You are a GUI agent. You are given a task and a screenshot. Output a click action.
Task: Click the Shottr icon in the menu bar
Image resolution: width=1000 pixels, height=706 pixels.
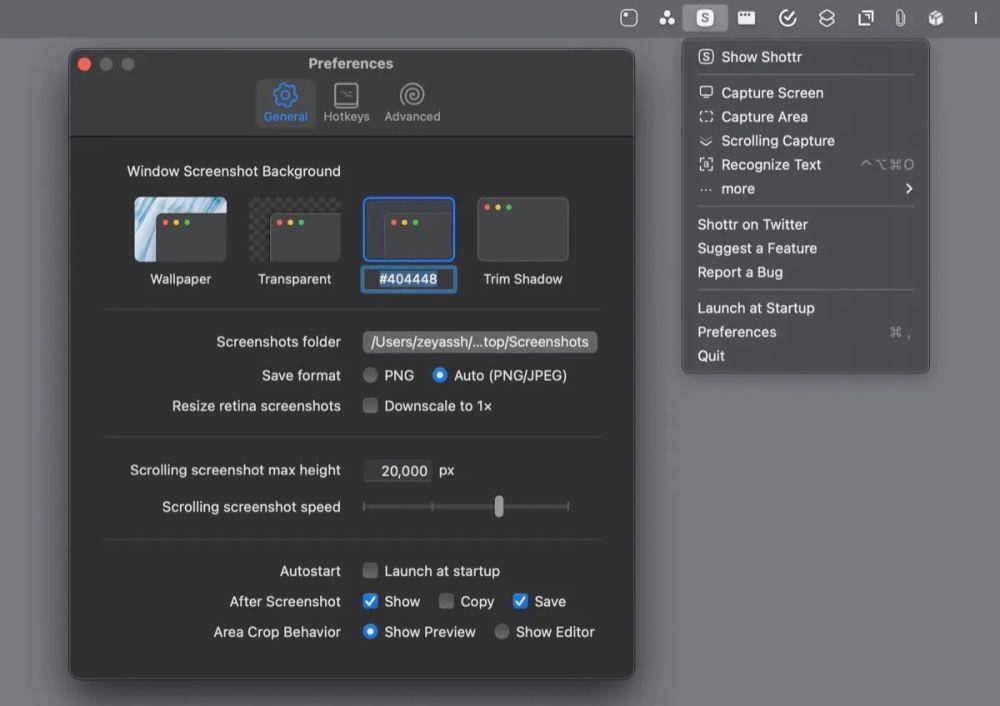pos(705,18)
